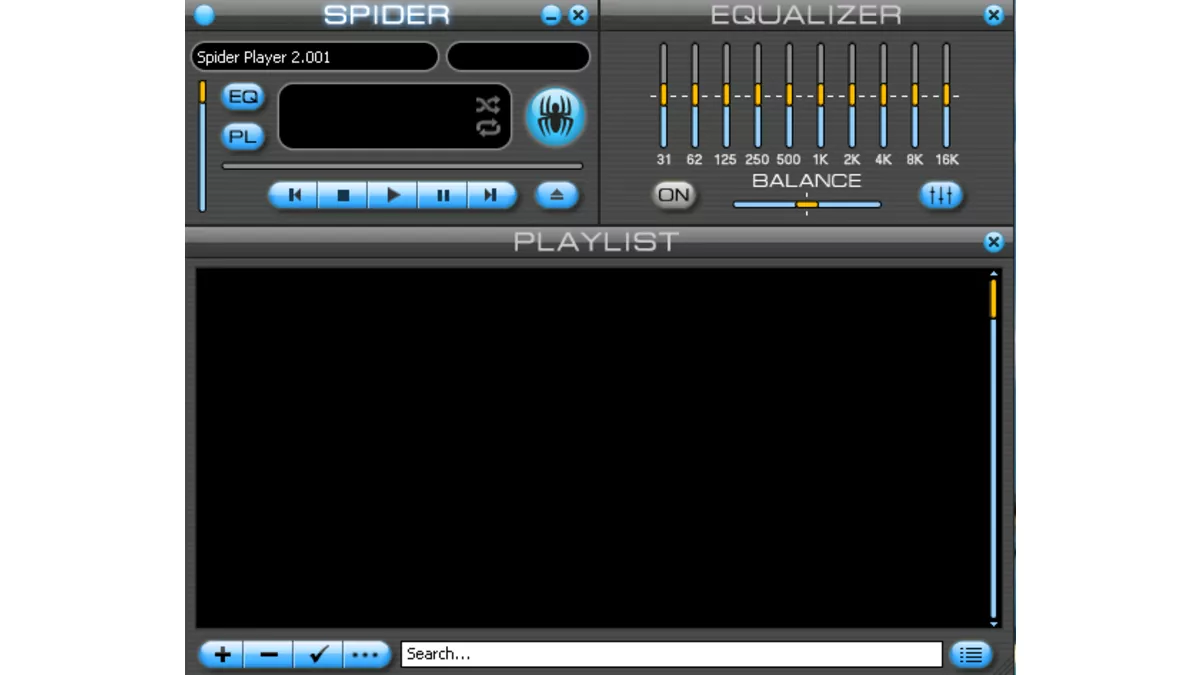
Task: Click the Spider Player 2.001 title field
Action: coord(313,57)
